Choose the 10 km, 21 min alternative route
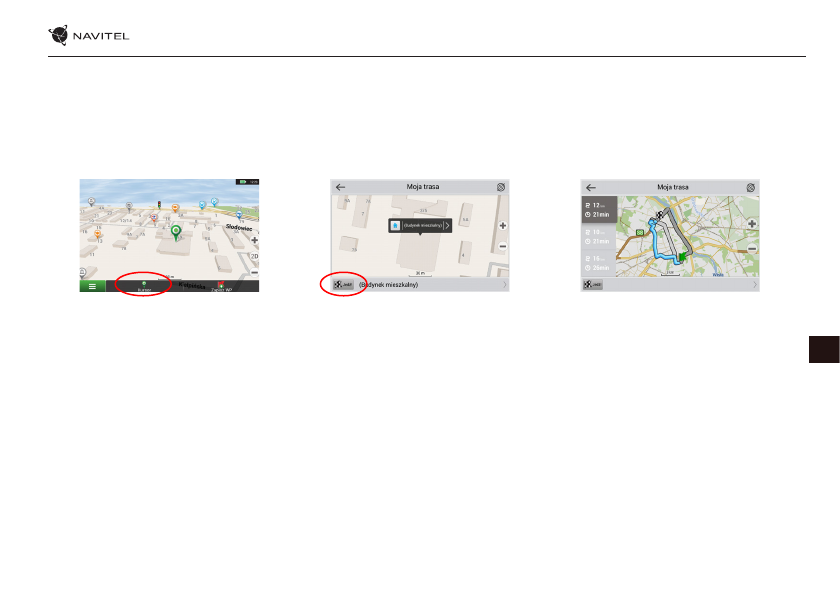This screenshot has width=840, height=595. (x=599, y=237)
